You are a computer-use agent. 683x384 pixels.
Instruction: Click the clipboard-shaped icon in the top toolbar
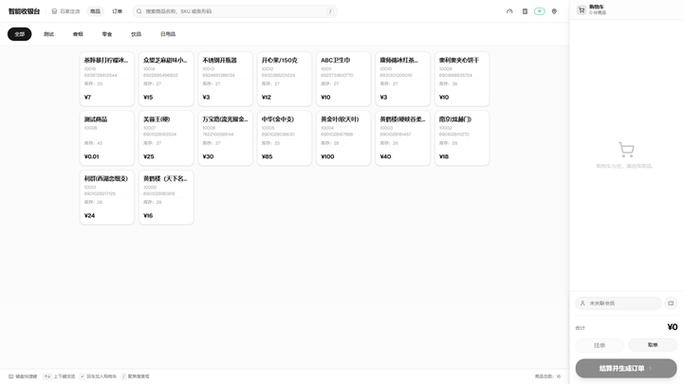[525, 11]
